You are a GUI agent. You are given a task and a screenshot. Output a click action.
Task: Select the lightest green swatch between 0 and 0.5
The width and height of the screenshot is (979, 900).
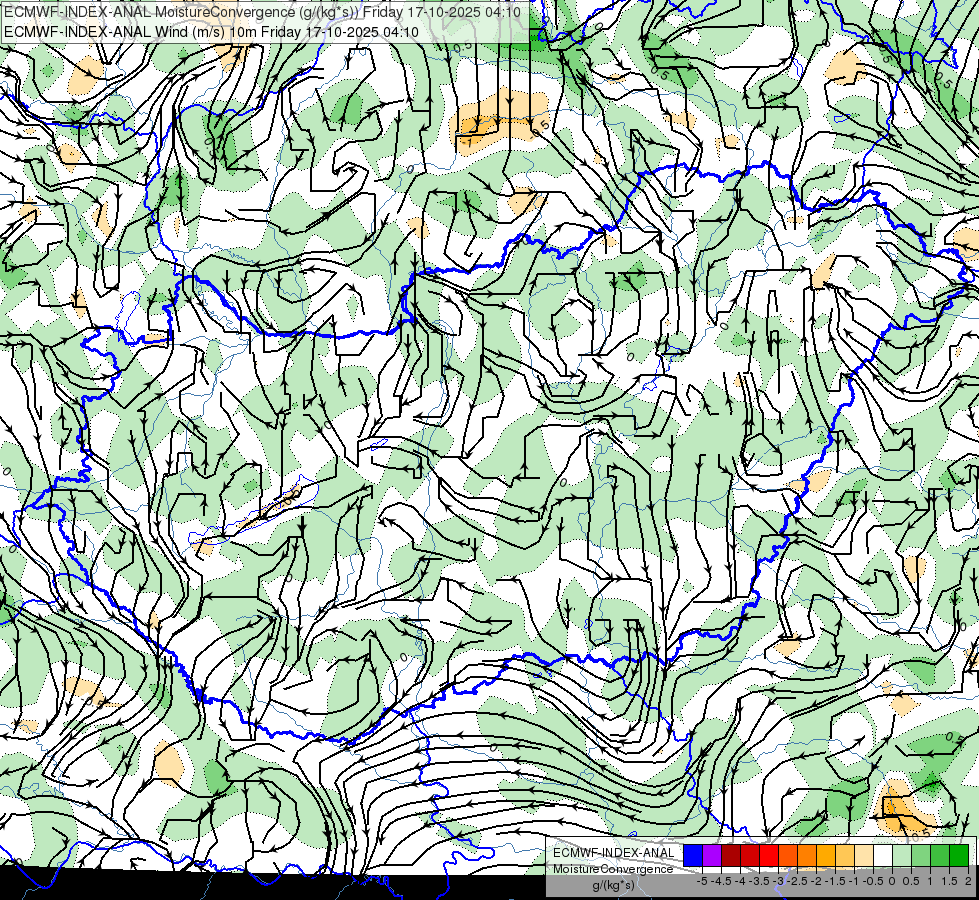pos(902,855)
